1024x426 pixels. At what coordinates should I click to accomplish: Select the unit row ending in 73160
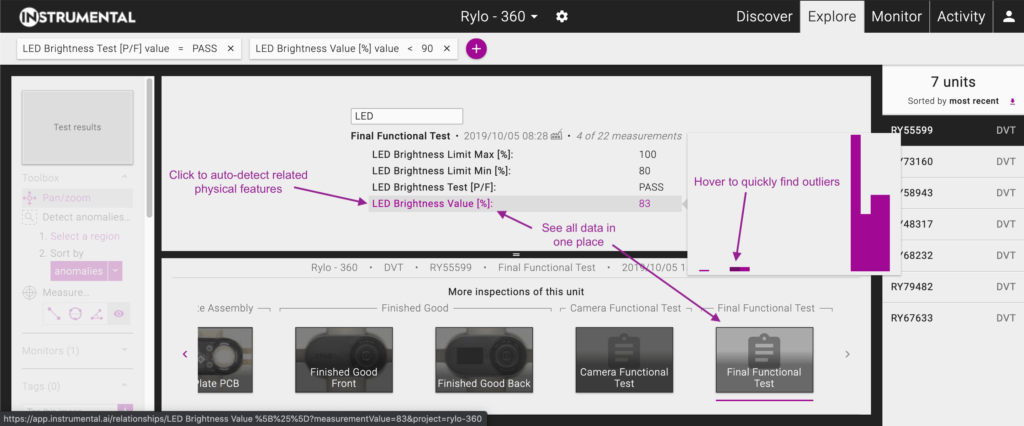pos(953,161)
